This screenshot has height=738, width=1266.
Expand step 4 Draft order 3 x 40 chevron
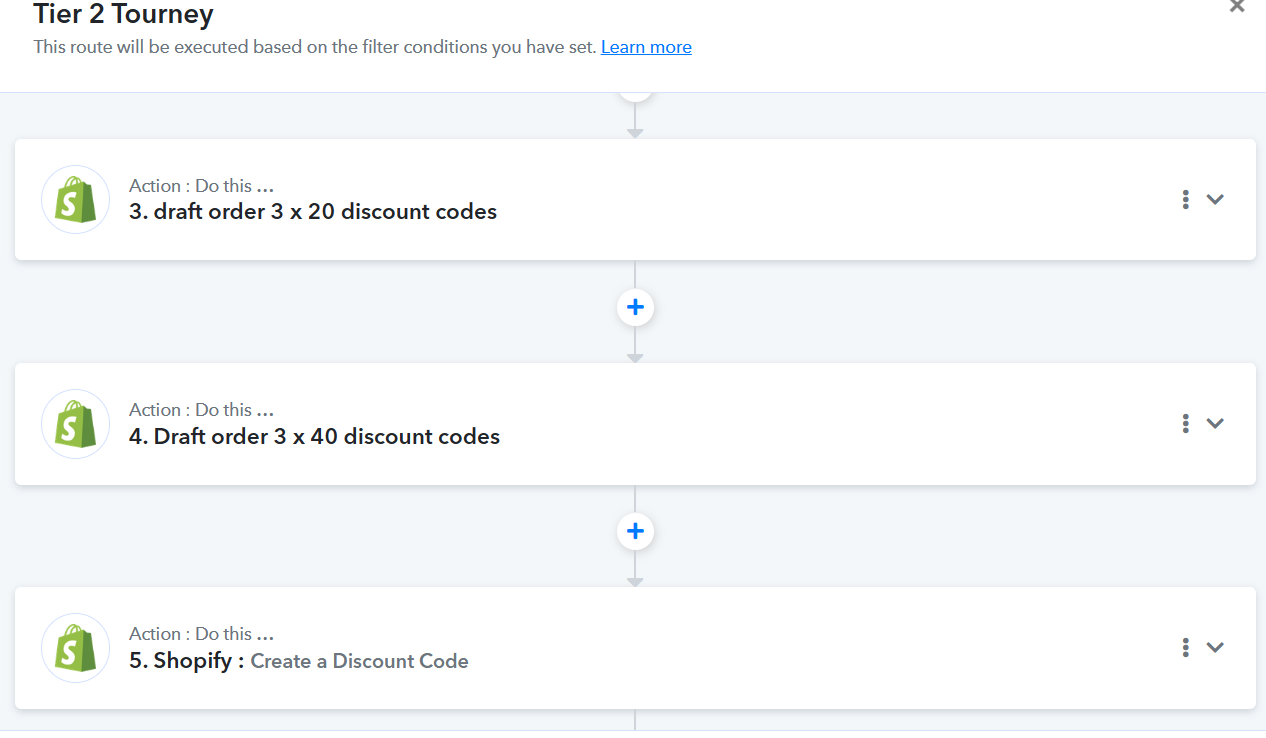1215,423
